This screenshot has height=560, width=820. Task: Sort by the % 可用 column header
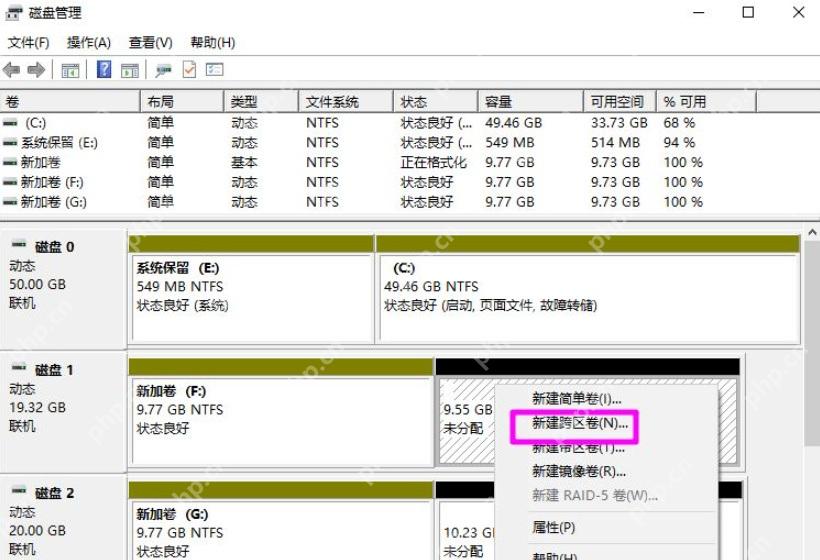pos(707,101)
